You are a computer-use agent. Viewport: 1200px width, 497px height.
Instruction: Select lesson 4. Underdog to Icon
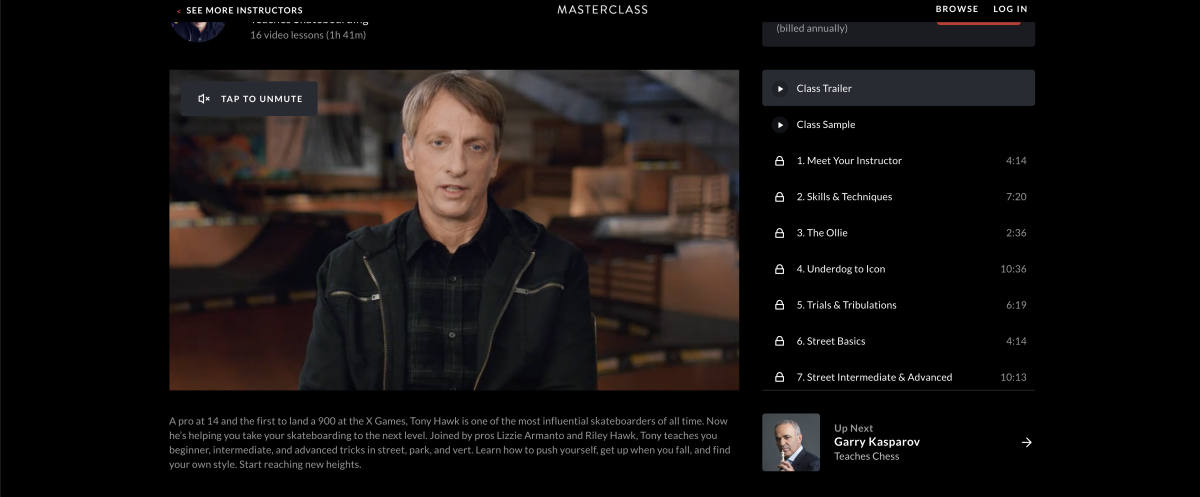coord(898,268)
